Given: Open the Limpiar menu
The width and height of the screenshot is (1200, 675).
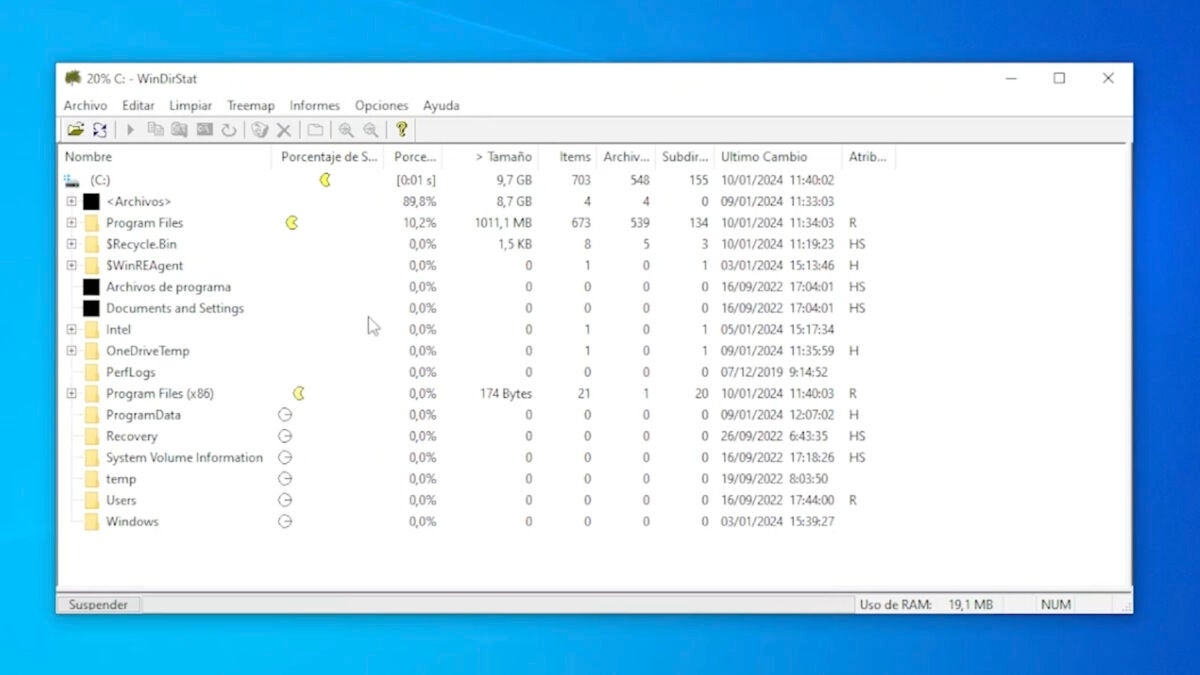Looking at the screenshot, I should click(190, 105).
